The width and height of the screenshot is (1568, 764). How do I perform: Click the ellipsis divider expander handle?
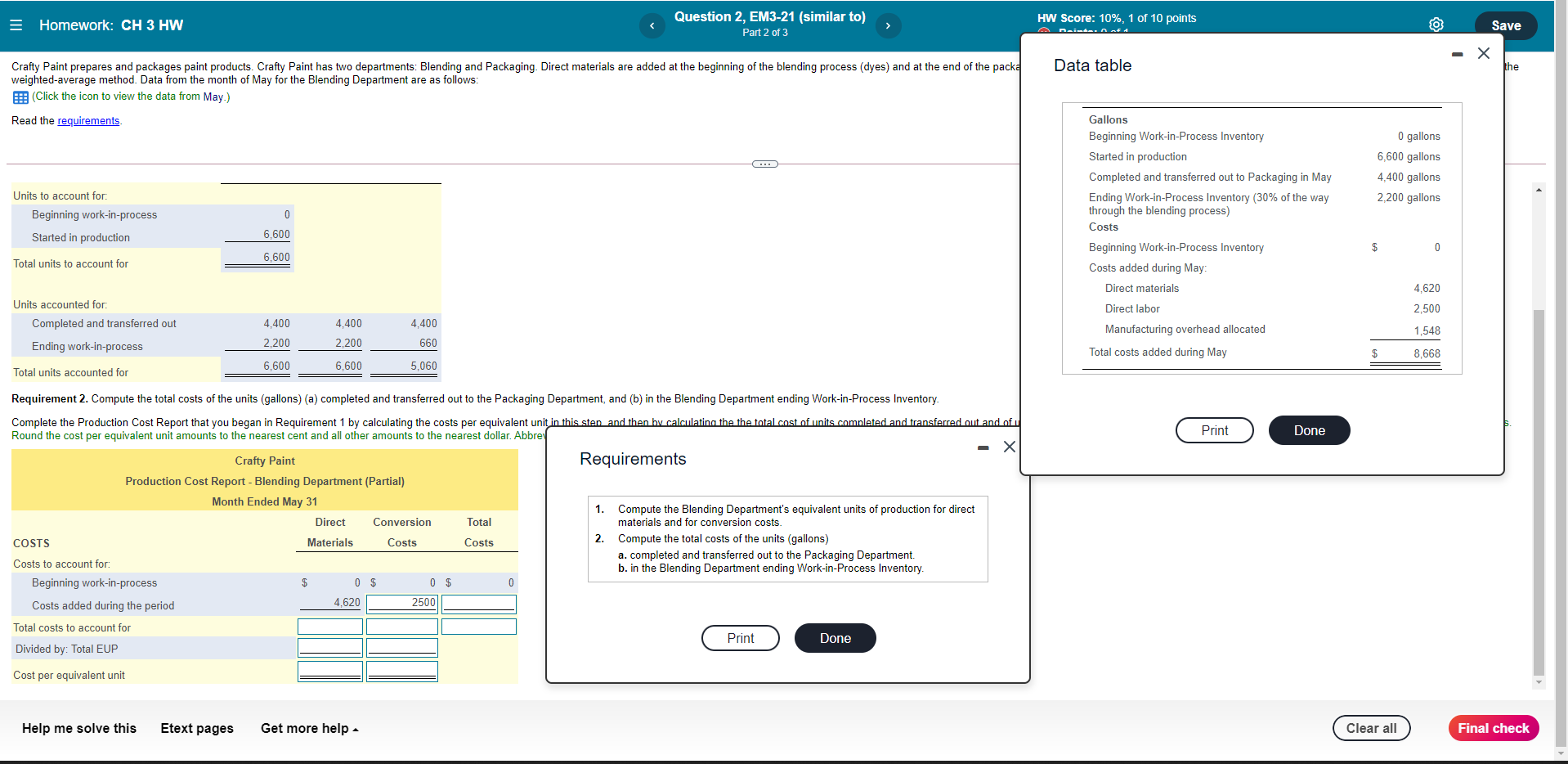pyautogui.click(x=764, y=164)
